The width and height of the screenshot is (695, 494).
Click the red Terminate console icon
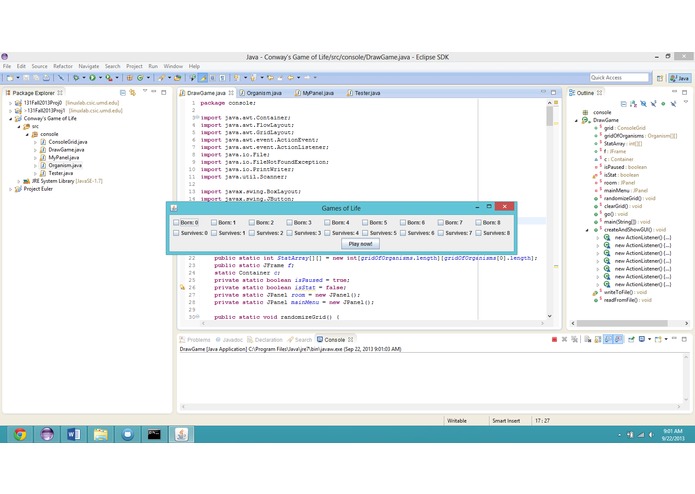coord(554,340)
